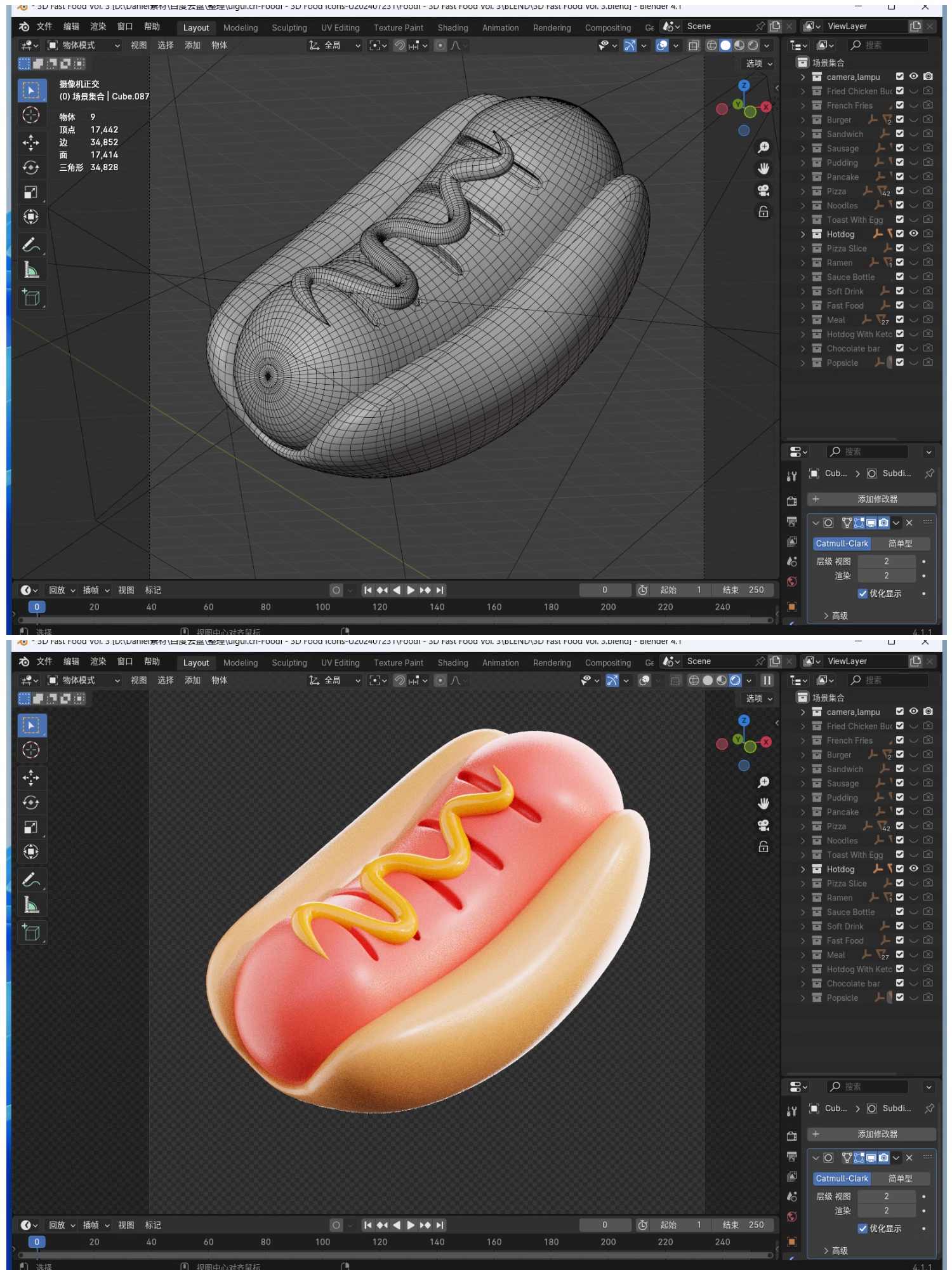This screenshot has height=1270, width=952.
Task: Select the Move tool in top window
Action: pyautogui.click(x=30, y=142)
